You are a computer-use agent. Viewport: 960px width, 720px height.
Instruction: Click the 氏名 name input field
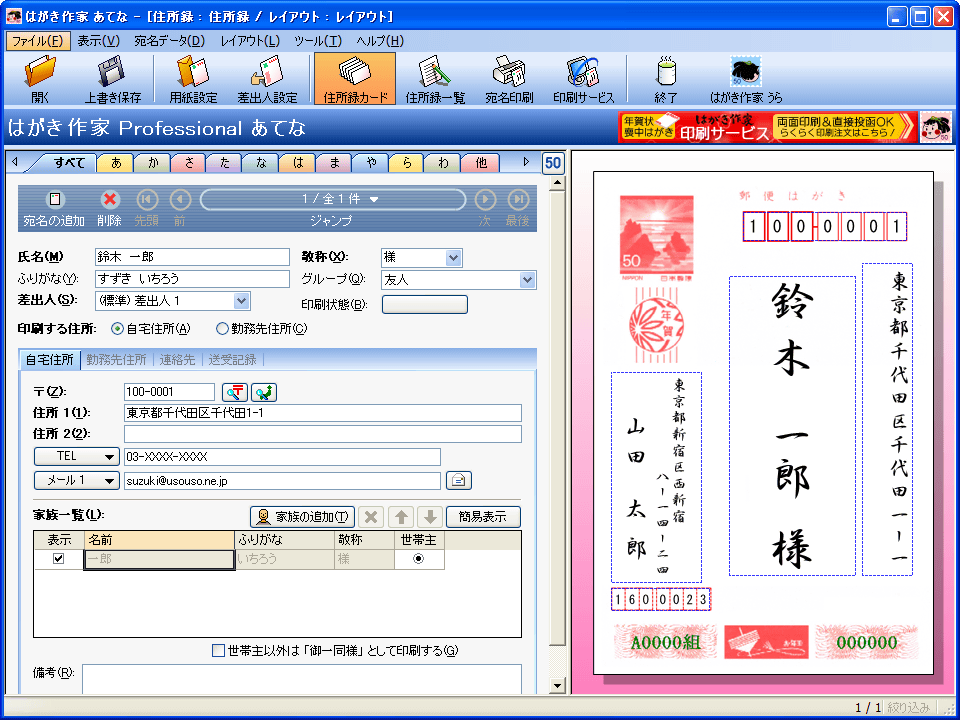point(192,257)
